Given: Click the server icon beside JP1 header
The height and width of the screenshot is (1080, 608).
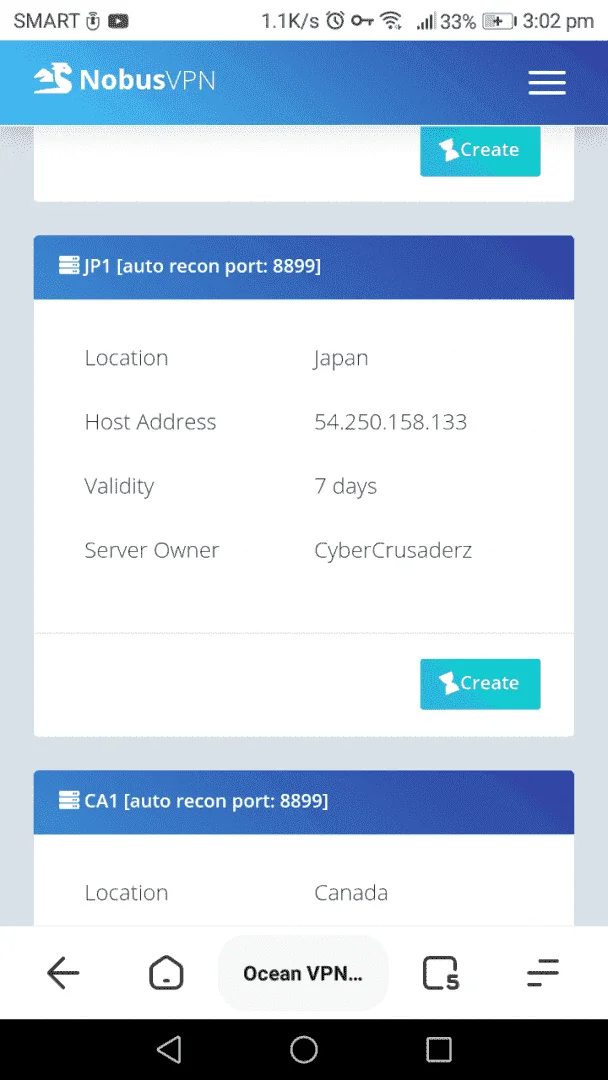Looking at the screenshot, I should point(69,266).
